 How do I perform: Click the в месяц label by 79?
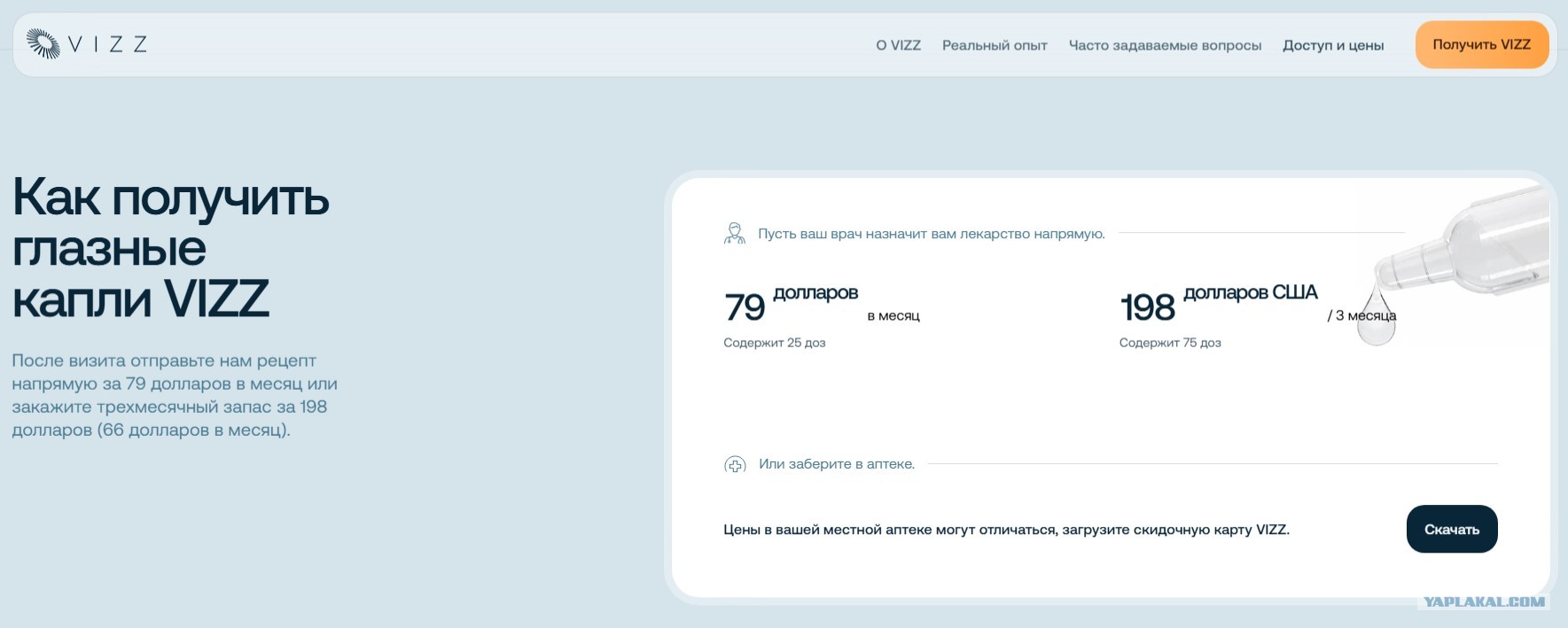pos(893,315)
